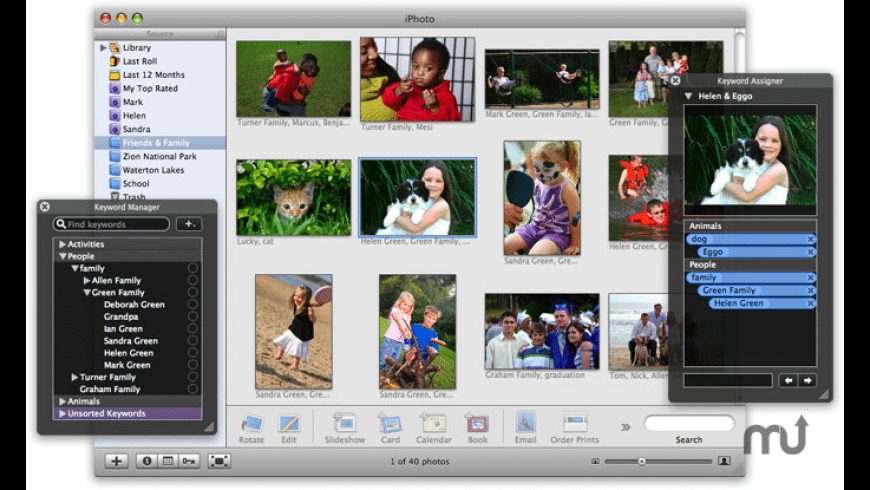870x490 pixels.
Task: Select Zion National Park album
Action: (159, 157)
